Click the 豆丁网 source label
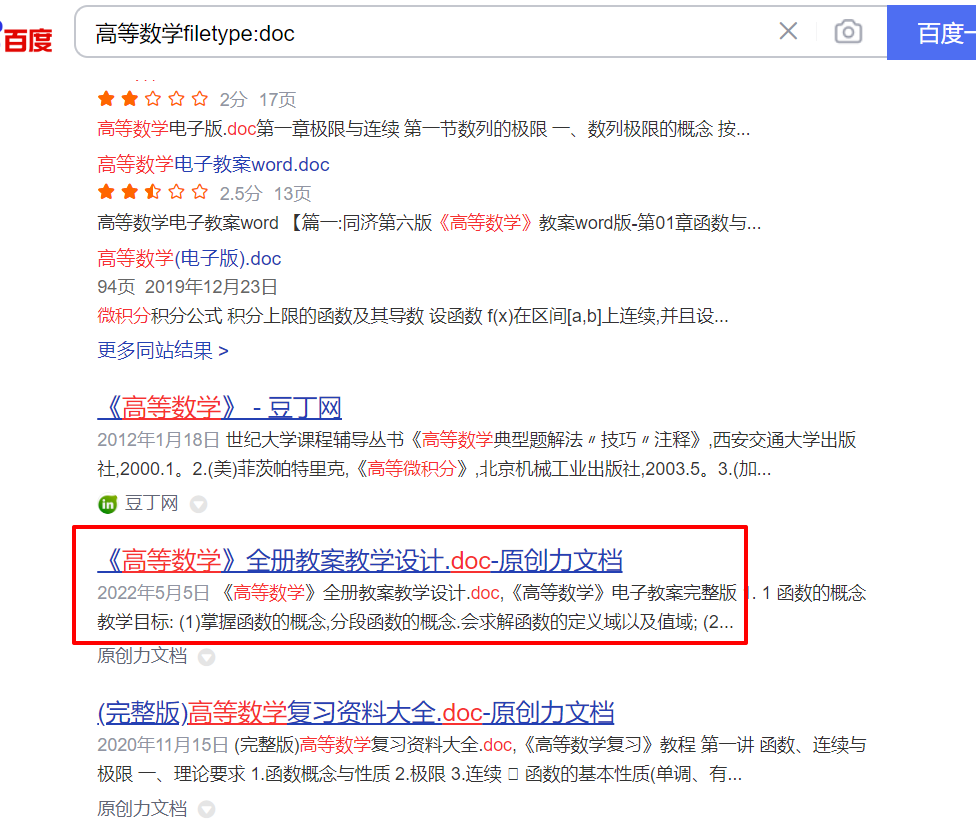This screenshot has width=976, height=826. tap(151, 503)
